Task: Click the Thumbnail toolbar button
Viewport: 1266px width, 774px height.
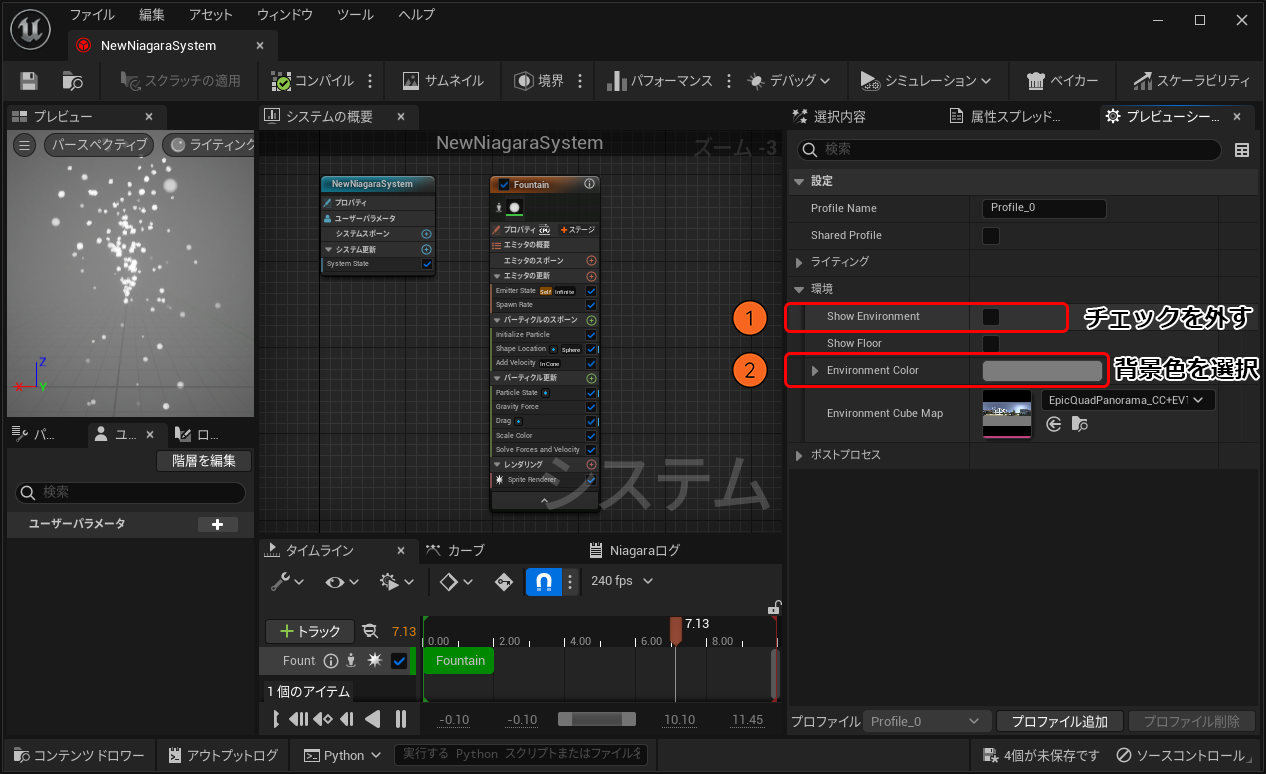Action: 442,81
